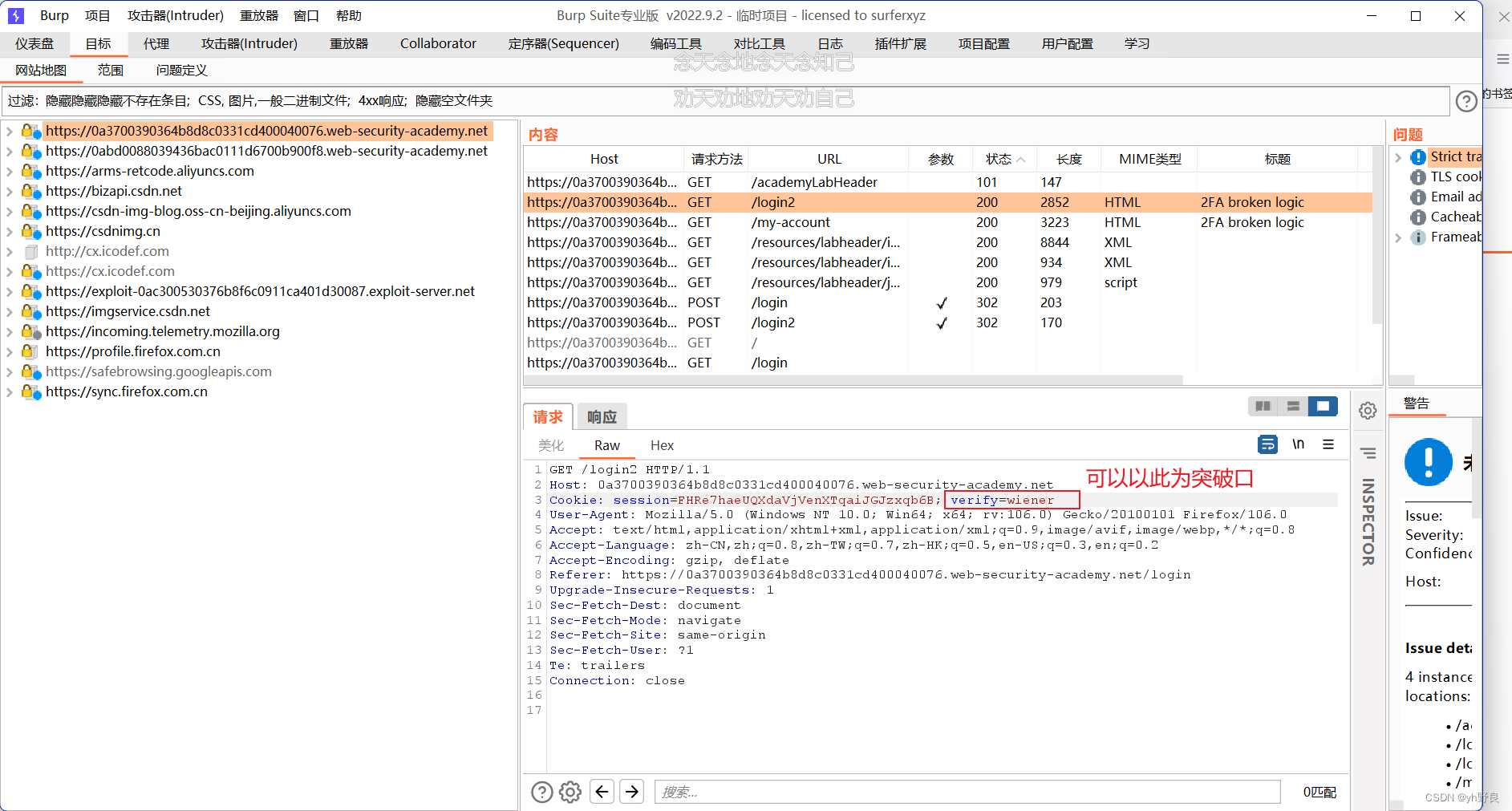
Task: Open the Inspector settings gear
Action: pyautogui.click(x=1368, y=411)
